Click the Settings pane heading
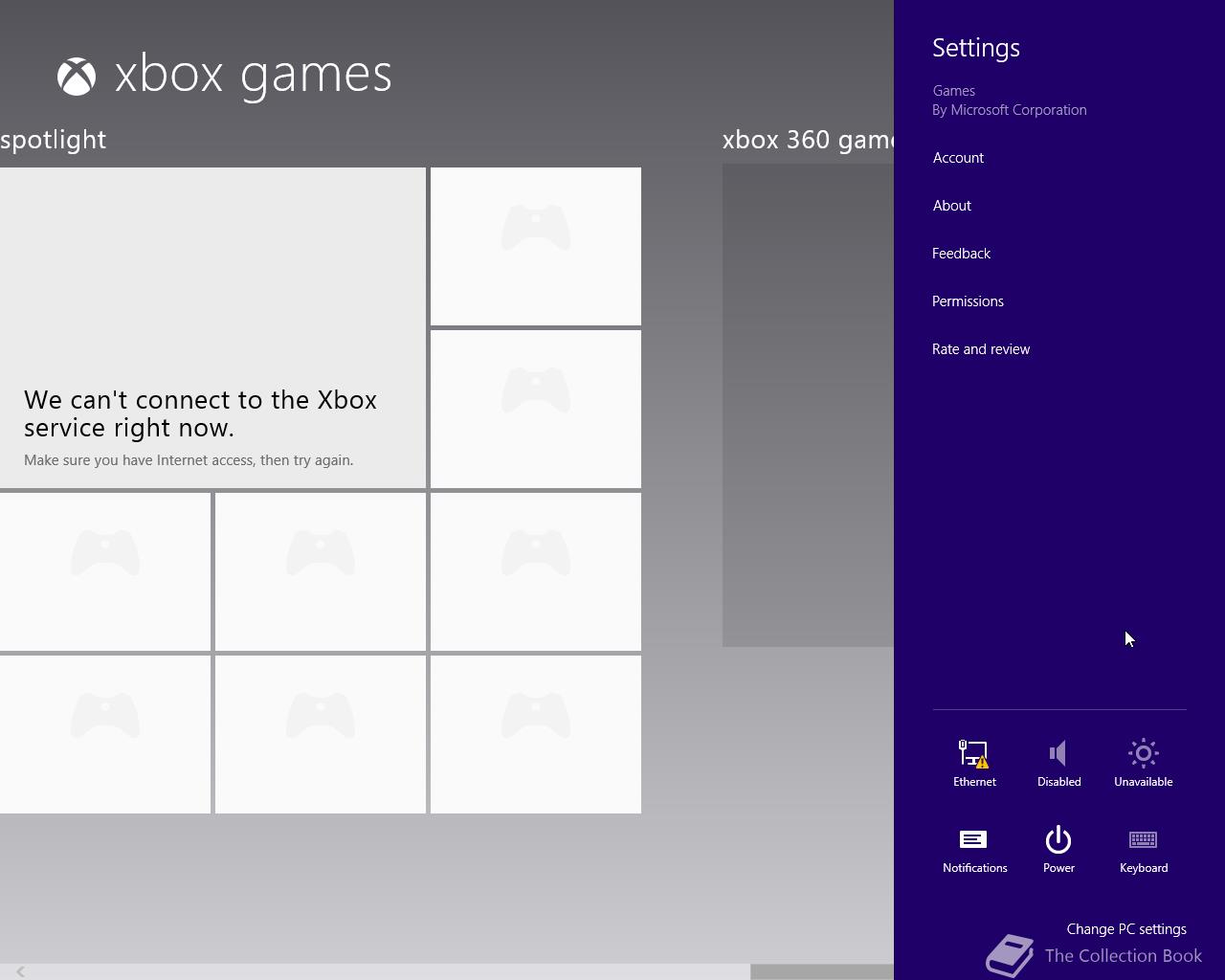The image size is (1225, 980). click(976, 48)
